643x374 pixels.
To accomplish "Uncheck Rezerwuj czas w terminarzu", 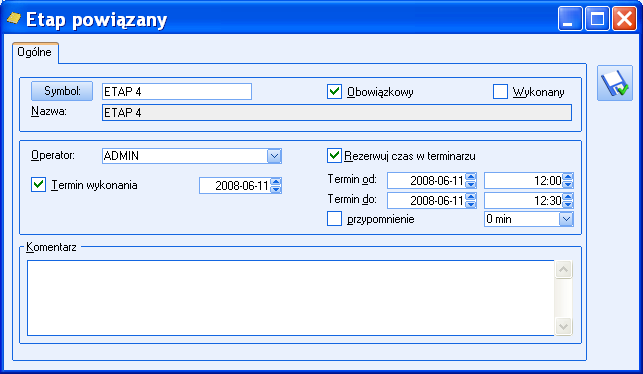I will 334,155.
